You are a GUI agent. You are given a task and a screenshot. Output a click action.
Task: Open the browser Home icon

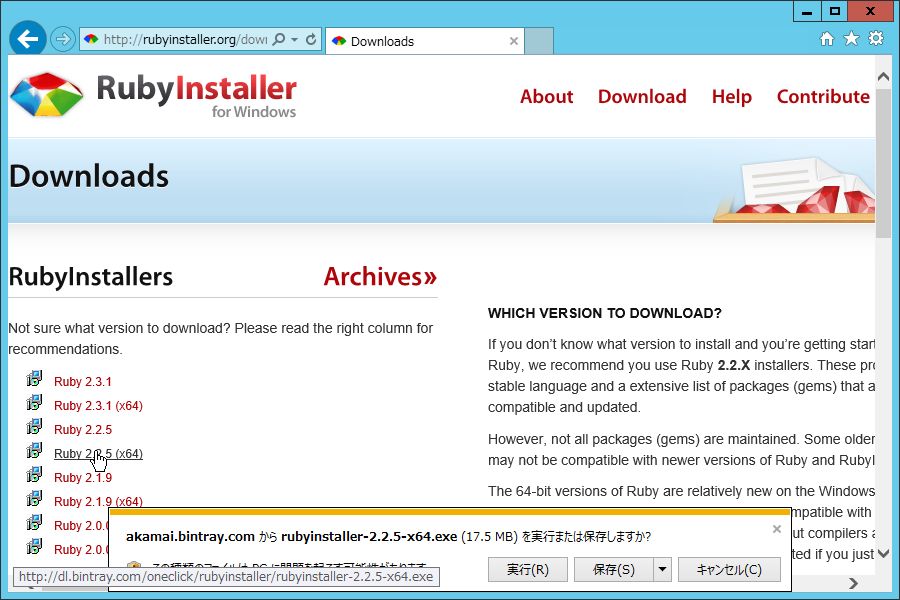pos(827,38)
